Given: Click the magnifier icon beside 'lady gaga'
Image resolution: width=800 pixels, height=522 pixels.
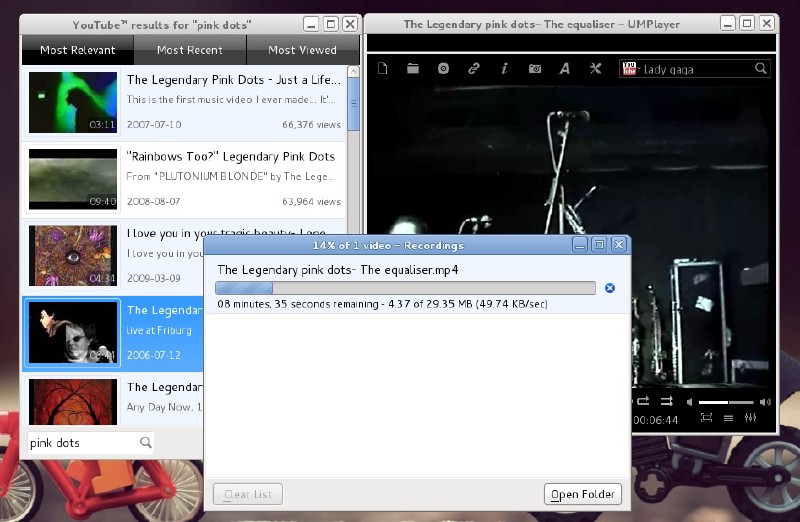Looking at the screenshot, I should 760,68.
